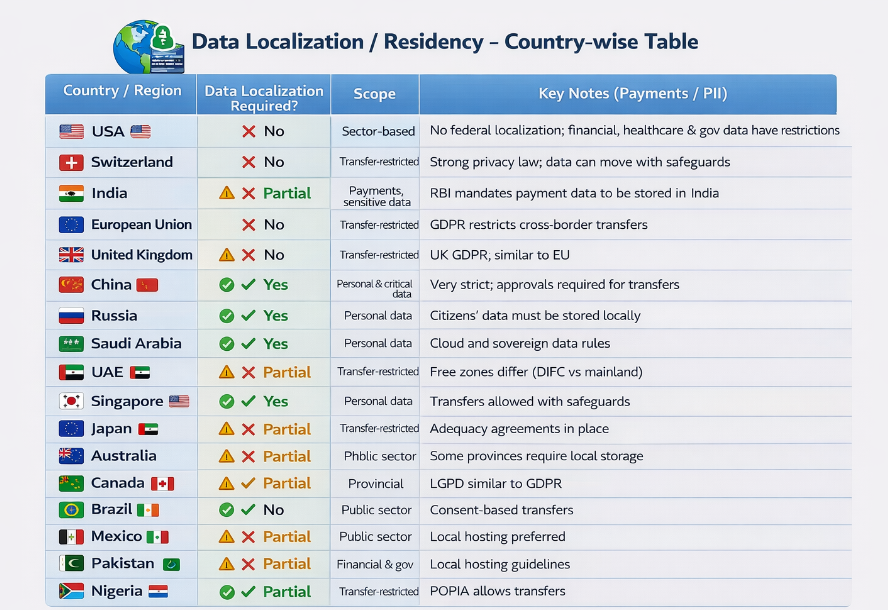Click the "Pakistan" country name
This screenshot has width=888, height=610.
(x=123, y=563)
